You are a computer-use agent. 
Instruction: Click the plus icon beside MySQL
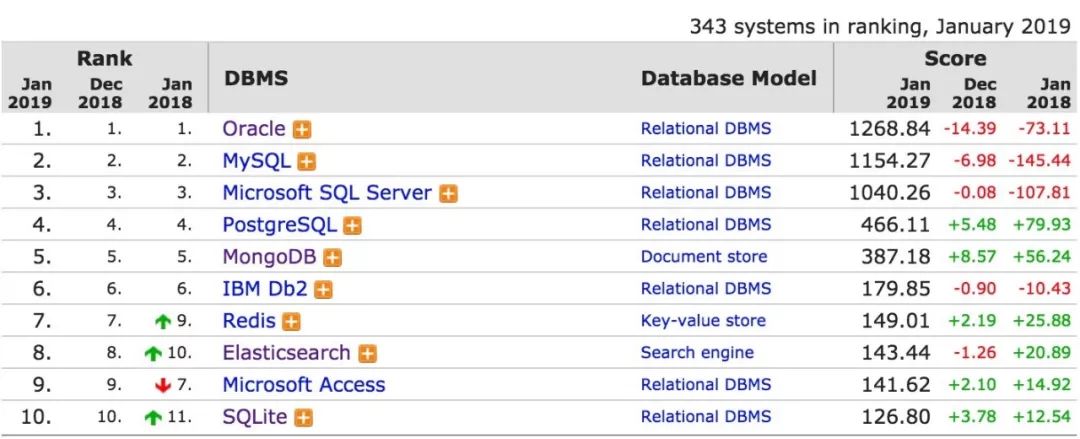tap(307, 162)
